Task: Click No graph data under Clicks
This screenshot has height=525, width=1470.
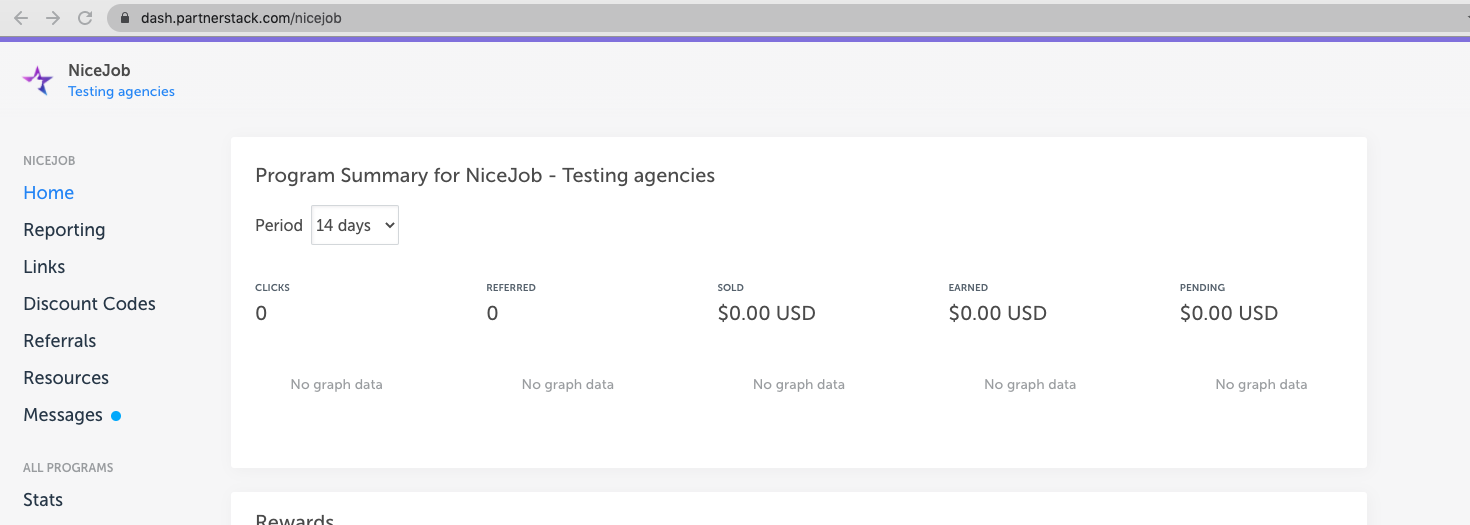Action: [336, 384]
